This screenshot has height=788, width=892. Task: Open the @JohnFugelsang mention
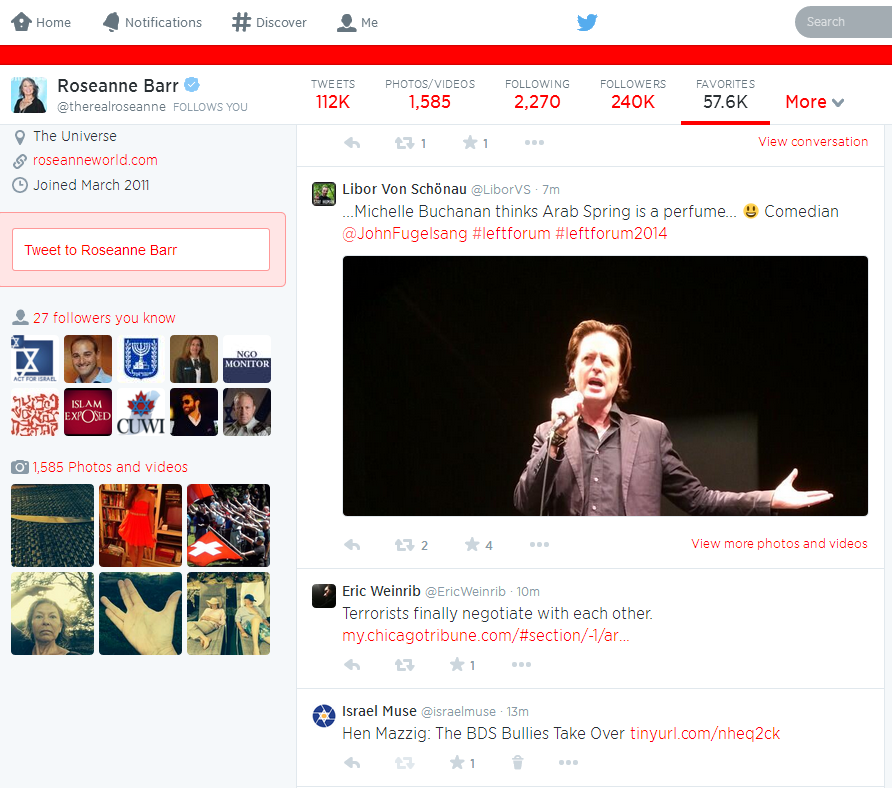pos(404,234)
